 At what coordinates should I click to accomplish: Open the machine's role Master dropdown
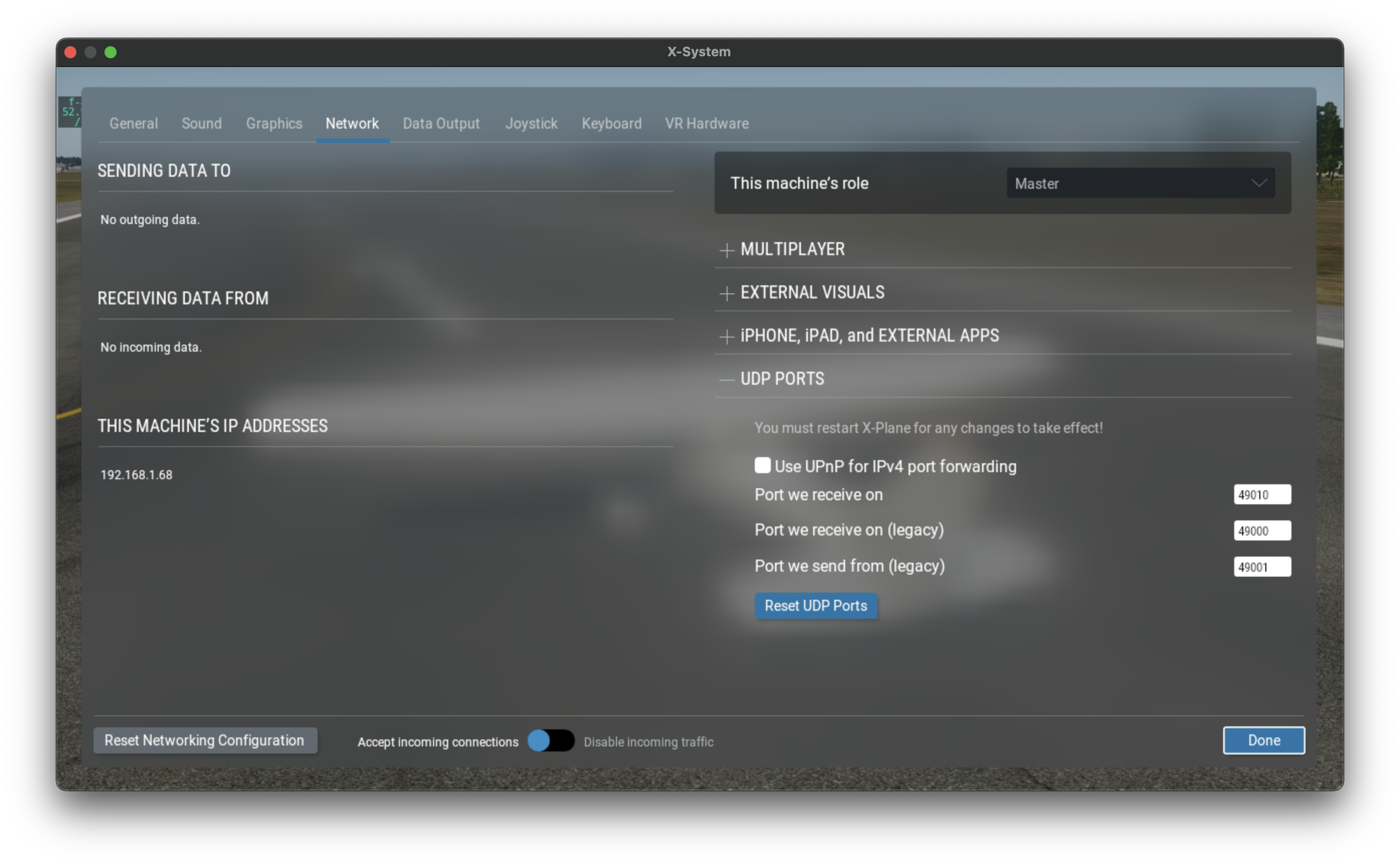(x=1140, y=183)
